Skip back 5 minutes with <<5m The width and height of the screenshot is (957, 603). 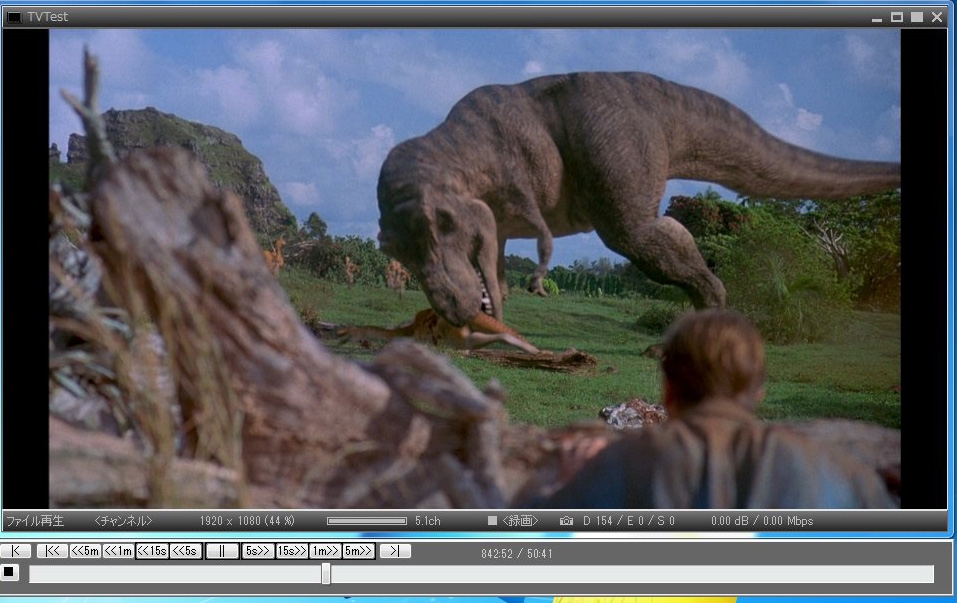[x=85, y=551]
